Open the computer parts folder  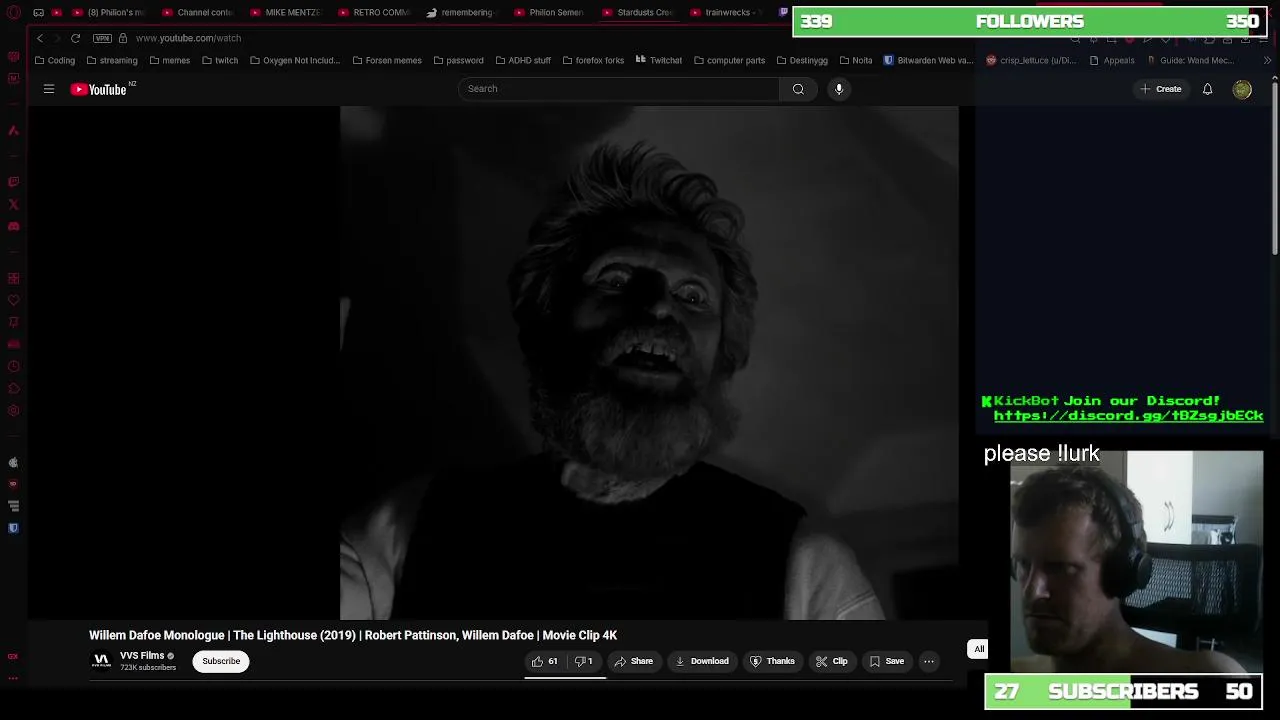729,60
